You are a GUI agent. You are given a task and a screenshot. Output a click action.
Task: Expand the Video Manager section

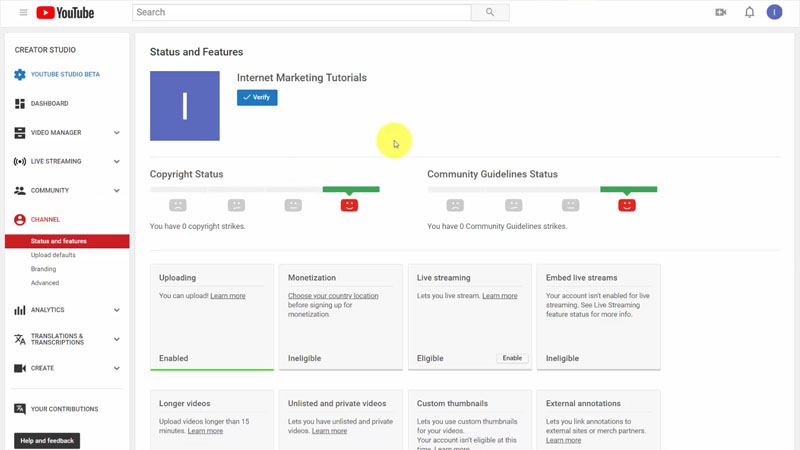click(116, 133)
